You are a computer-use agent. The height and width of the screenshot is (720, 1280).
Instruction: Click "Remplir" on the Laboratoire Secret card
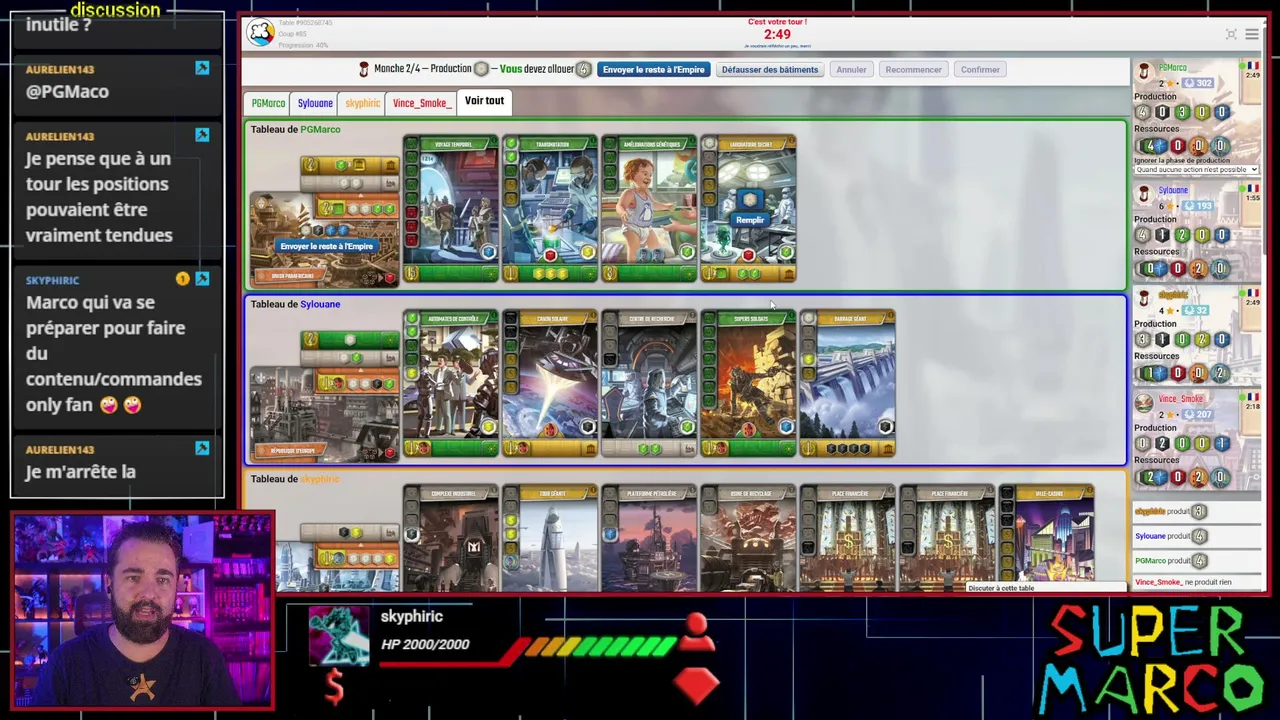[749, 220]
